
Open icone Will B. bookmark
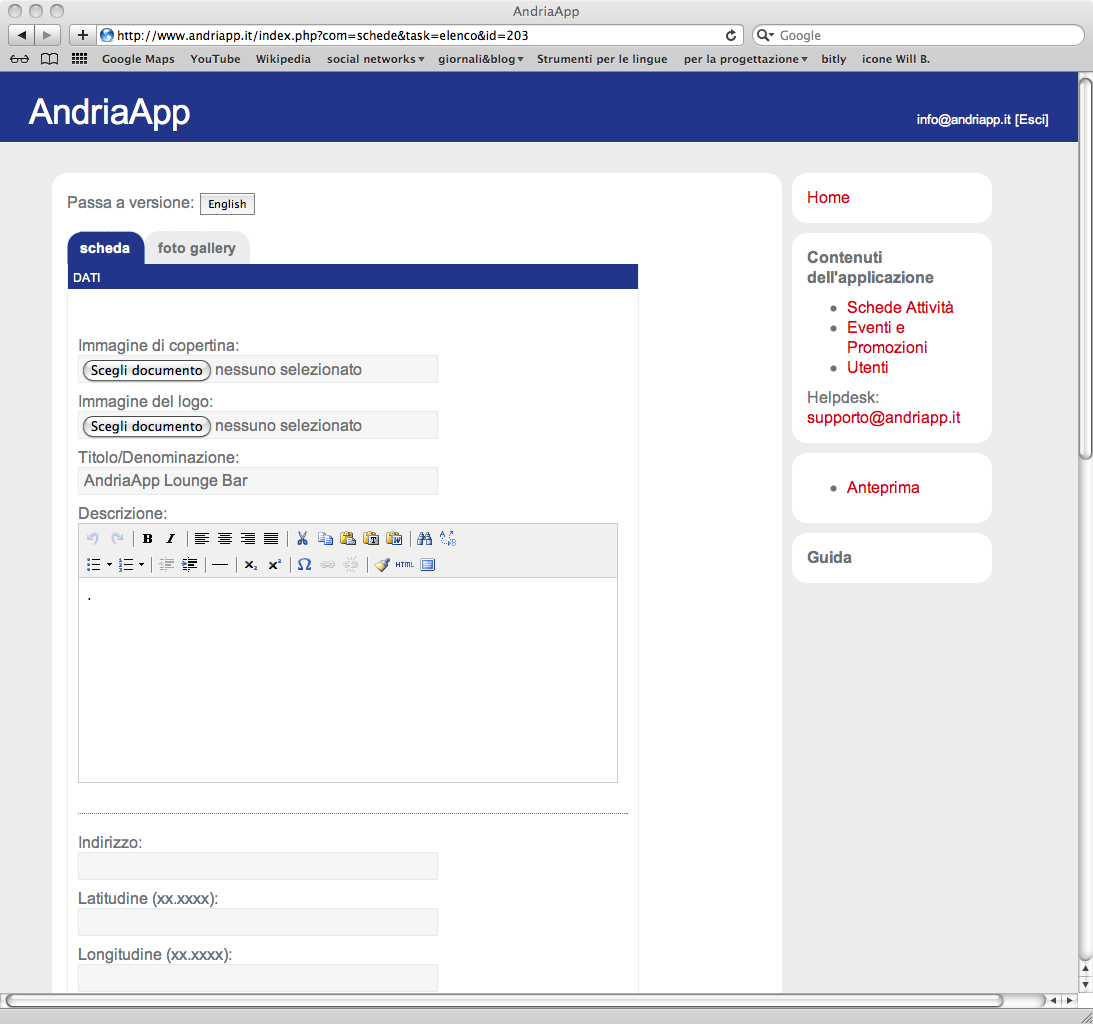[896, 59]
